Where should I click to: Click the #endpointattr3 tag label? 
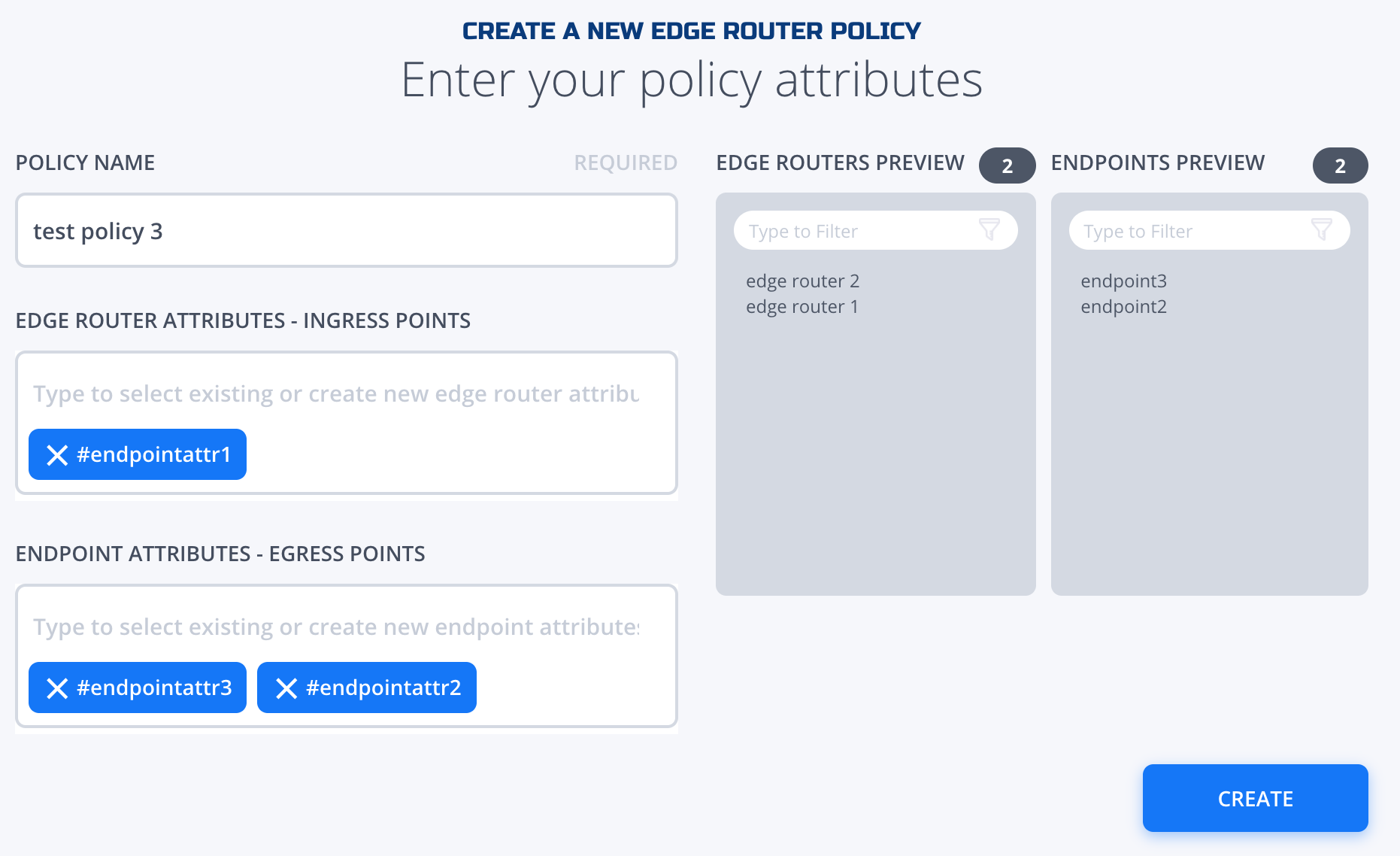(x=154, y=688)
